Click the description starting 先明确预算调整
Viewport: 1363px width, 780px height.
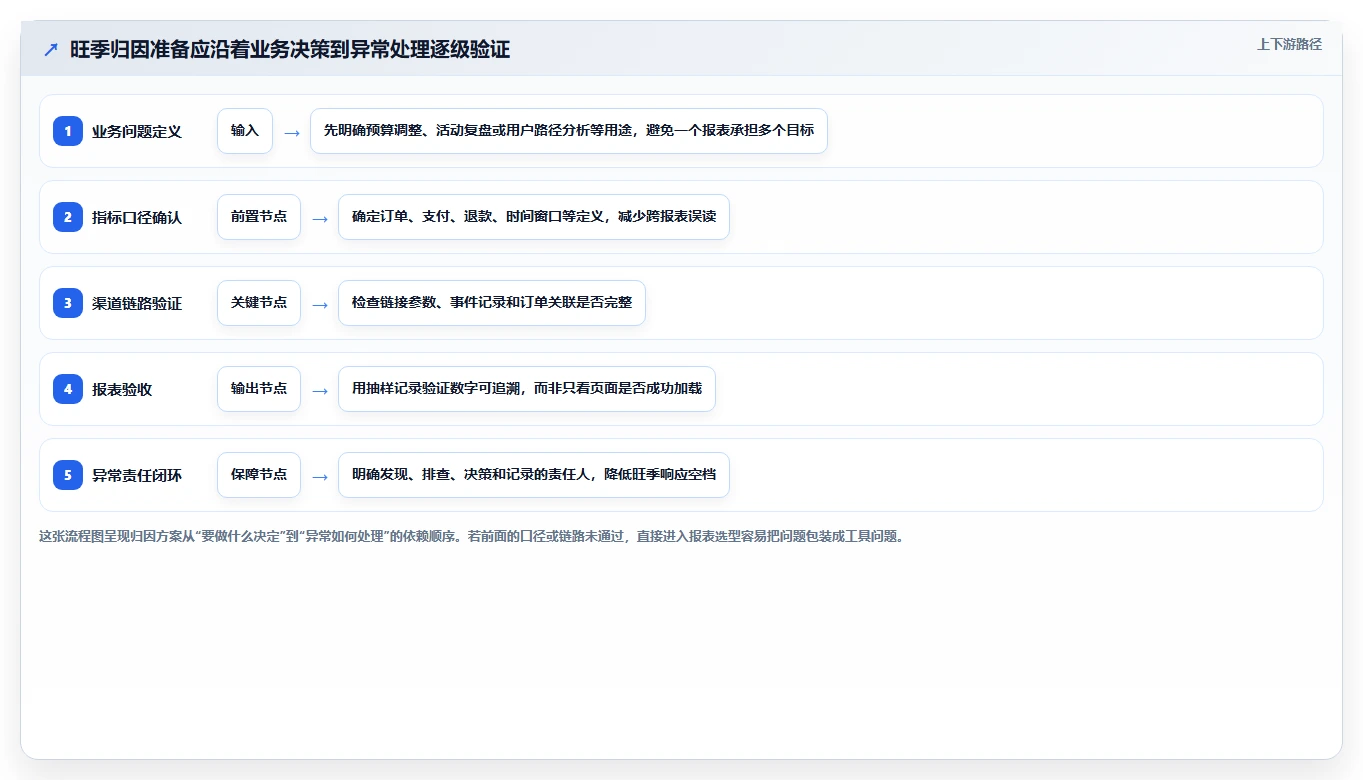[x=569, y=131]
